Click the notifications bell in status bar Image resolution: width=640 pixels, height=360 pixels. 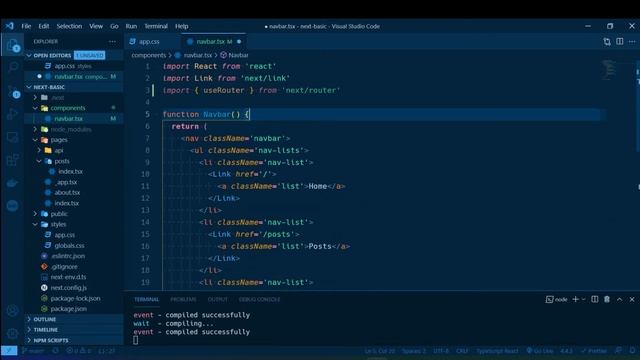[x=632, y=351]
